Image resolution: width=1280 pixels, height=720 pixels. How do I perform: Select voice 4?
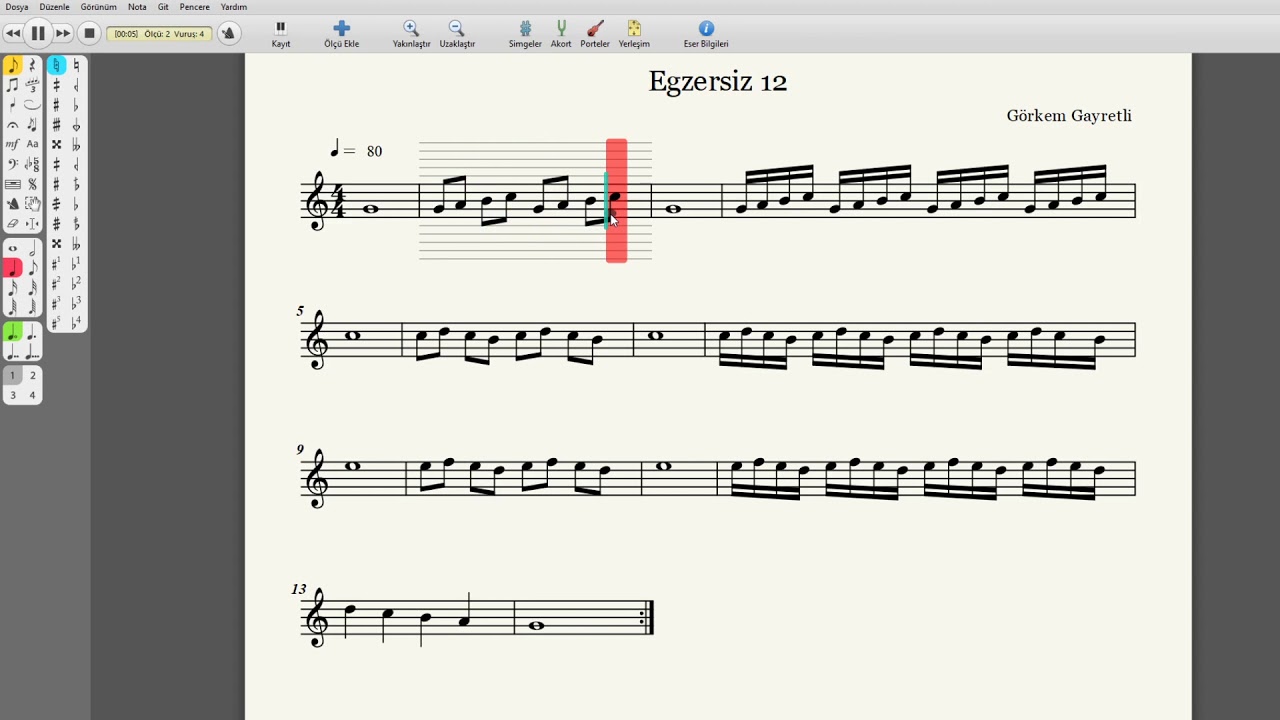point(32,395)
